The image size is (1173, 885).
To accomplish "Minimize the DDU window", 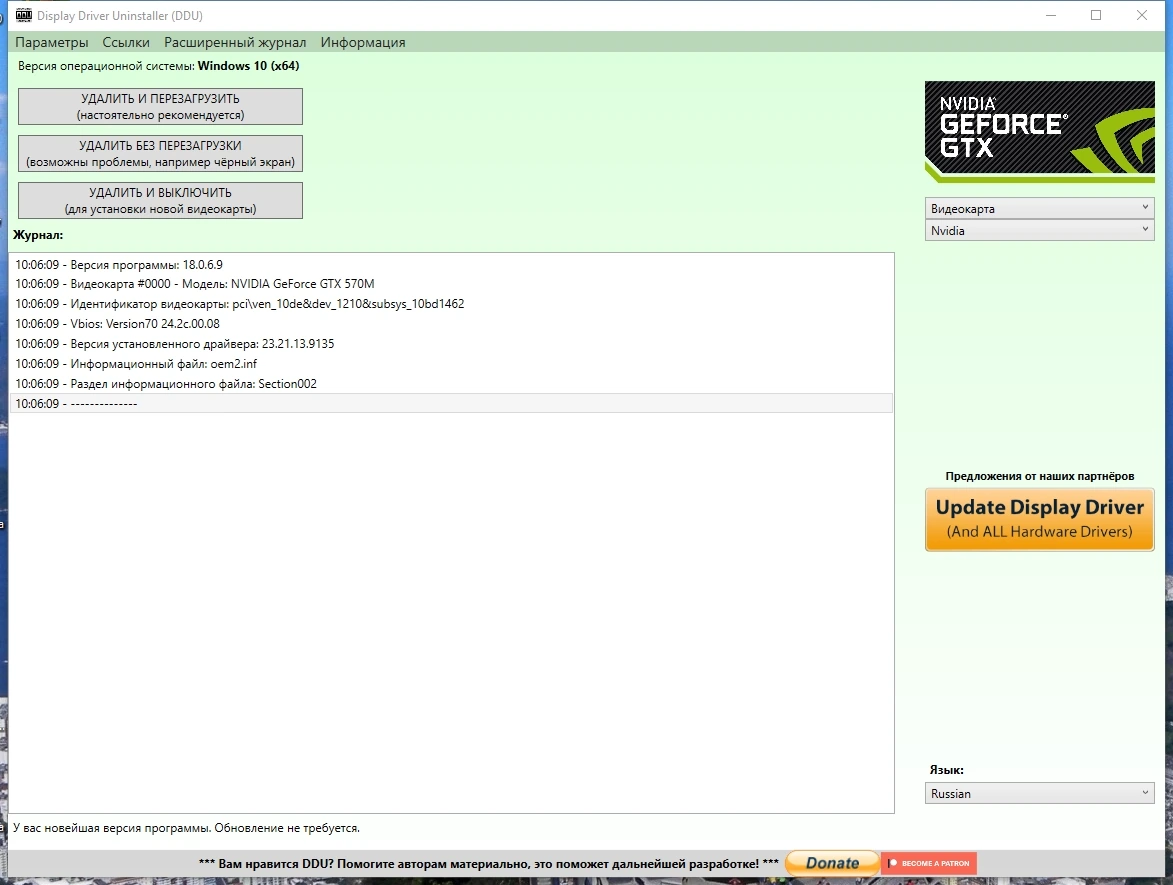I will (x=1051, y=15).
